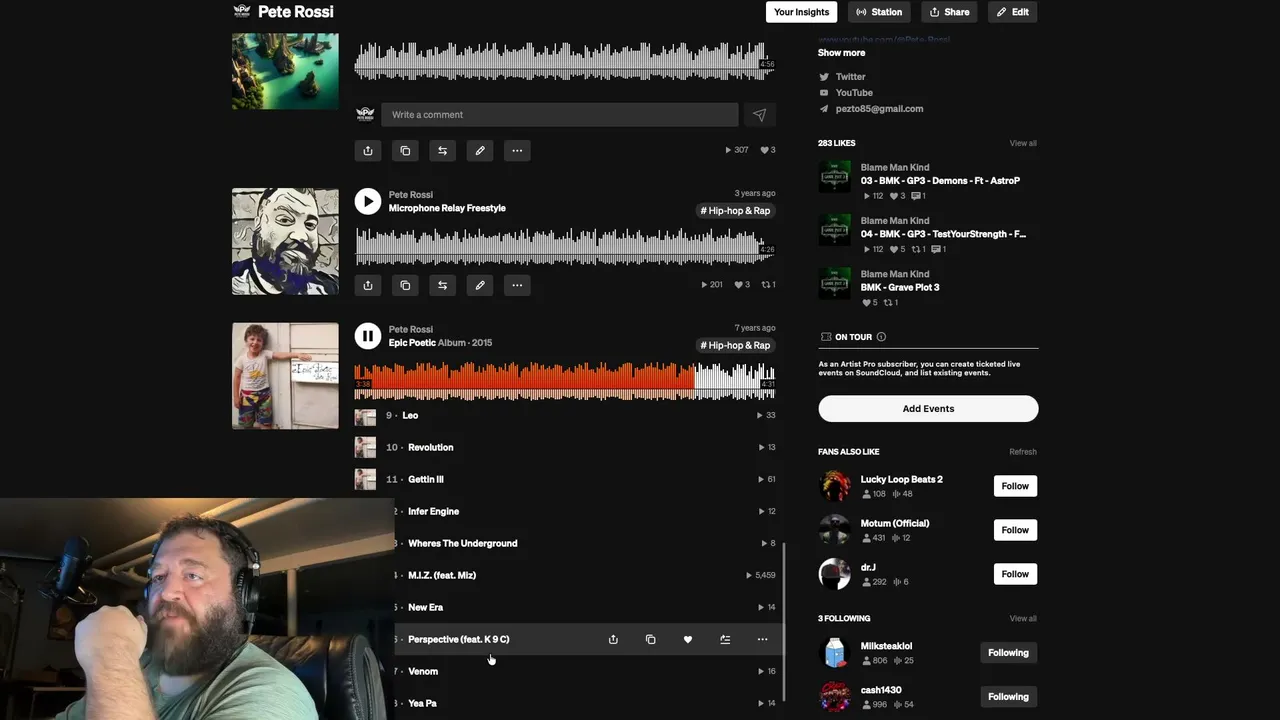Like Perspective (feat. K 9 C) with heart
This screenshot has height=720, width=1280.
[688, 639]
